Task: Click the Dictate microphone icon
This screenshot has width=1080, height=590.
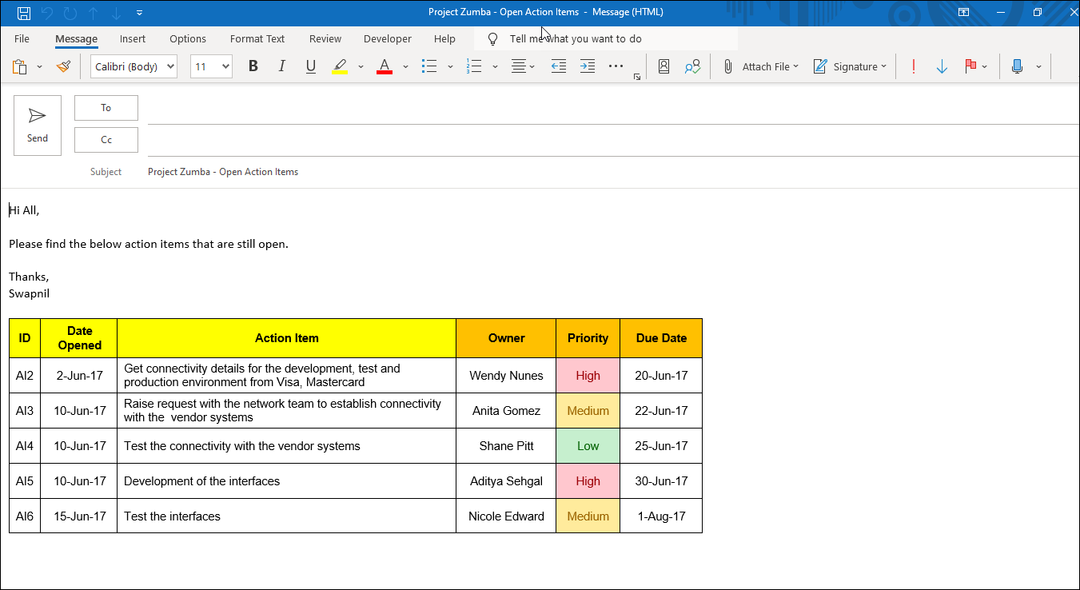Action: click(1017, 67)
